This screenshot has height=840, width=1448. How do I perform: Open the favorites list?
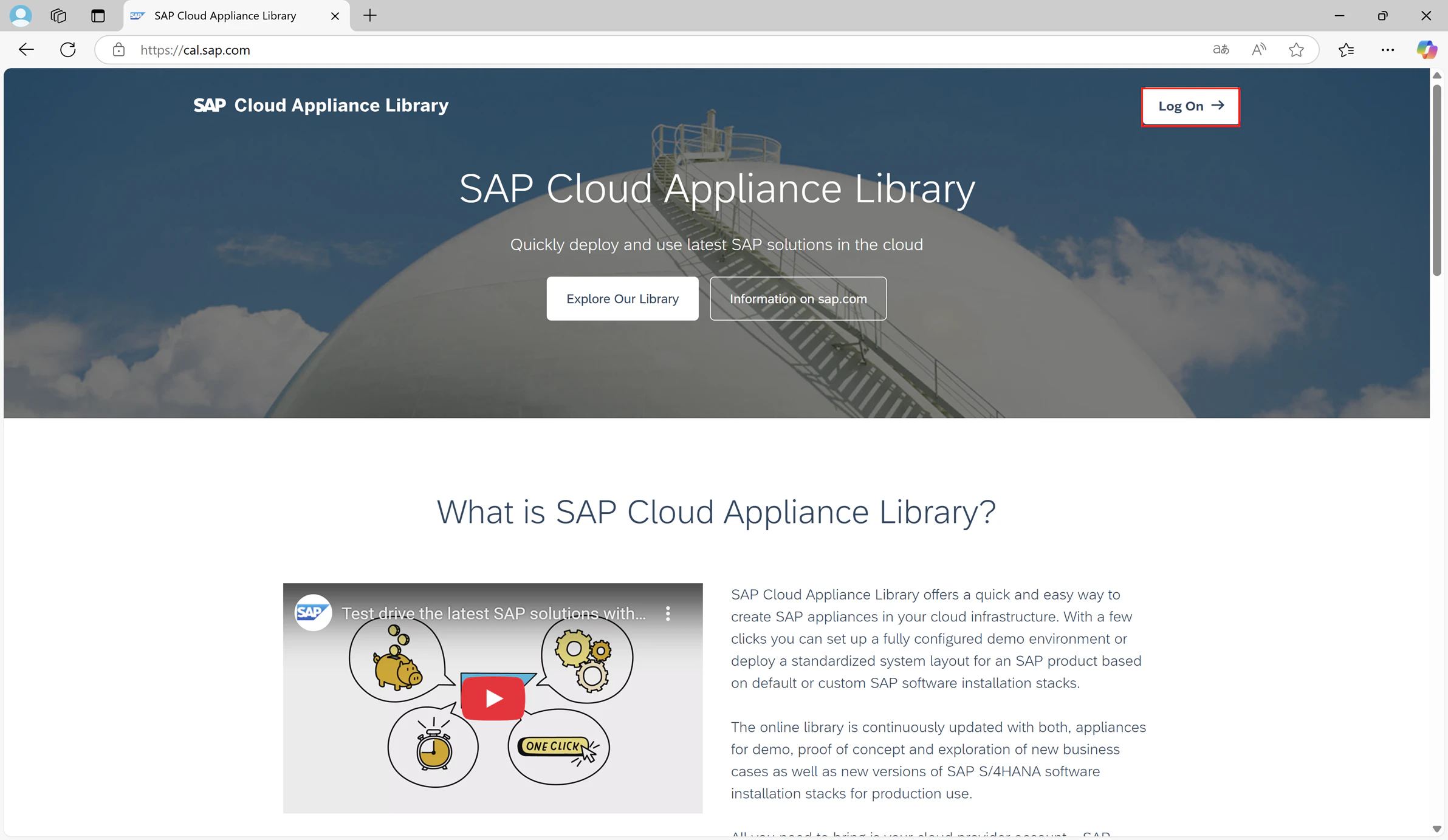click(1347, 50)
